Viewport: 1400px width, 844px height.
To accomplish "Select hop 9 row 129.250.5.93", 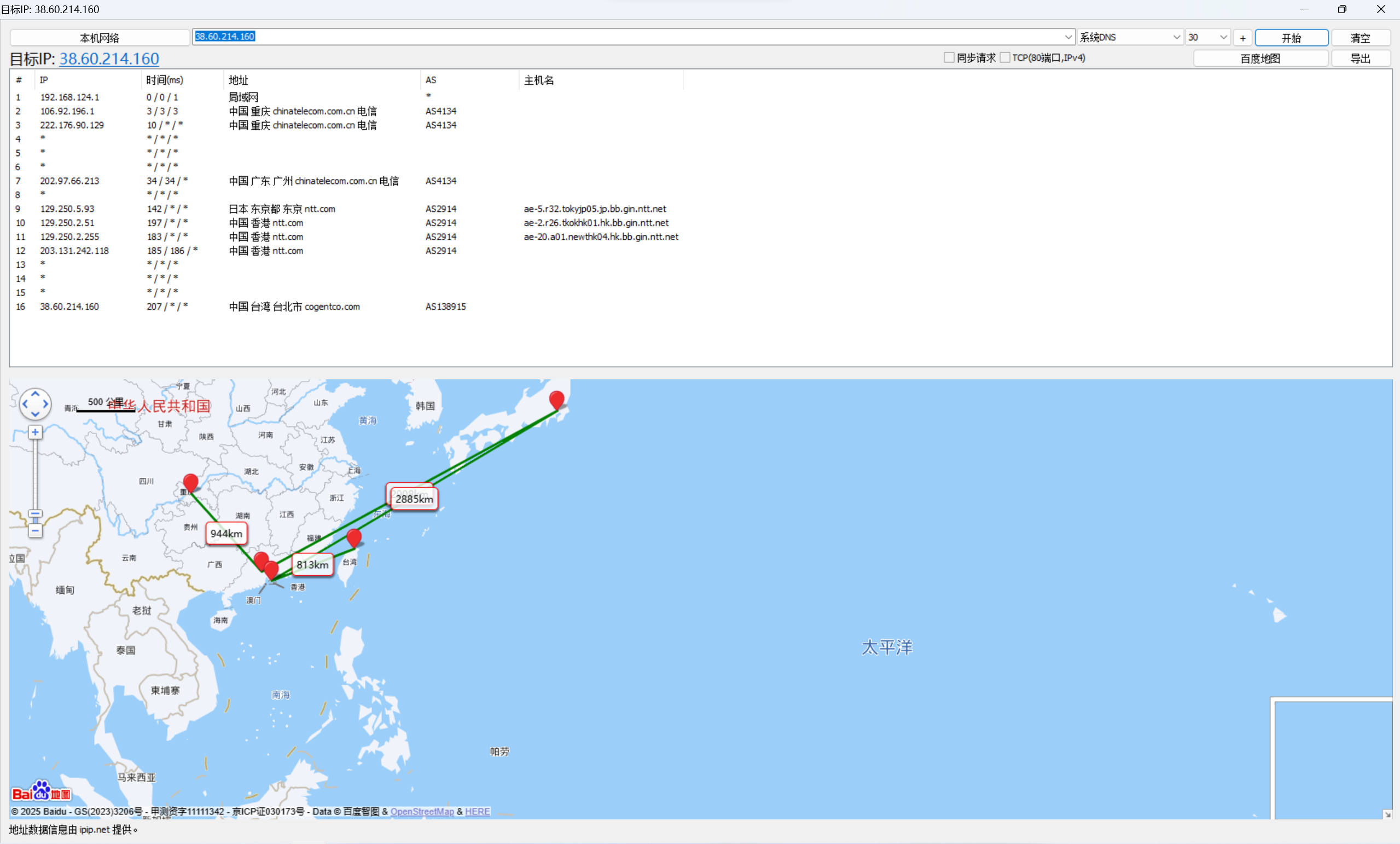I will pyautogui.click(x=67, y=209).
